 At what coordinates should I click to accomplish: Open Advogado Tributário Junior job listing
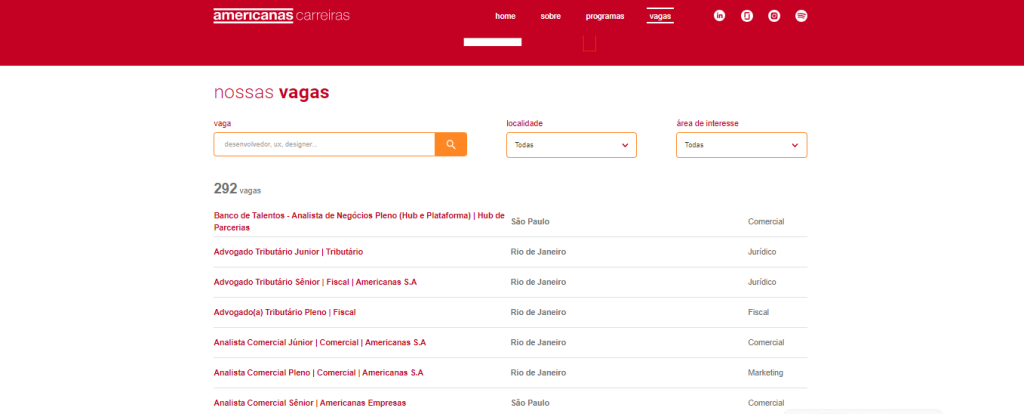pyautogui.click(x=288, y=251)
